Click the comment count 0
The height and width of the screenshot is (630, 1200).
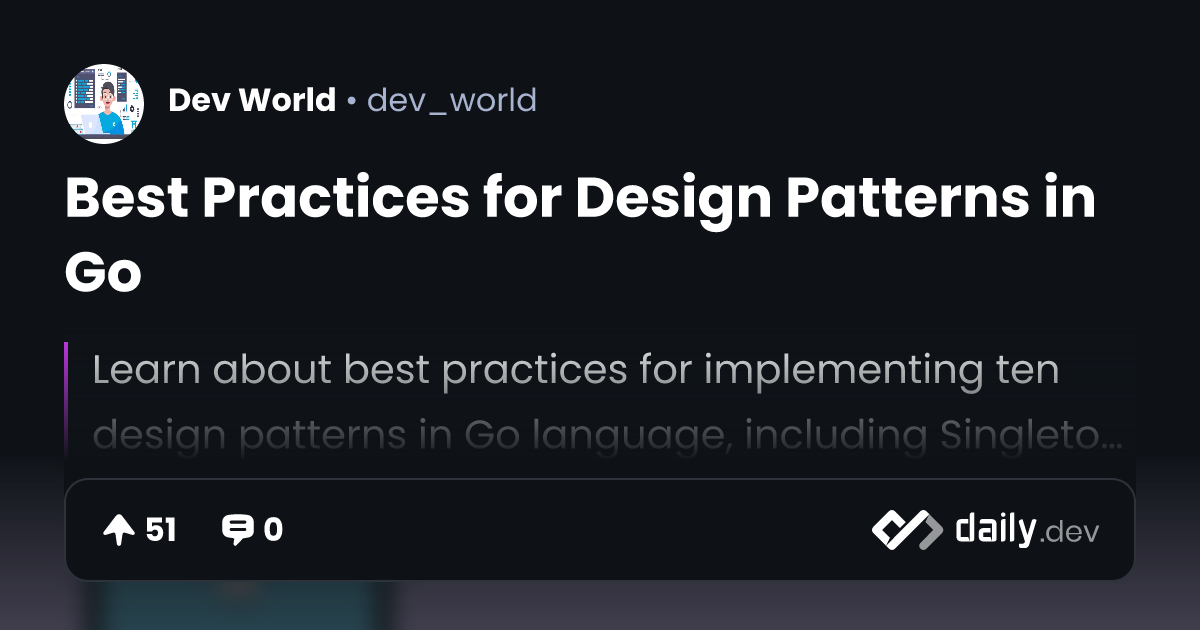point(273,530)
